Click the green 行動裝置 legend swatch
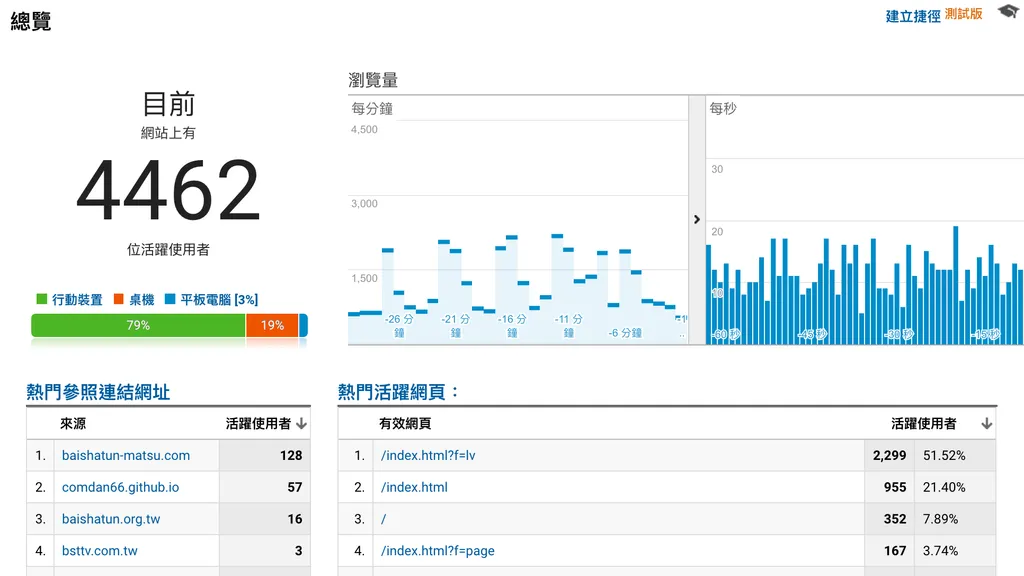This screenshot has width=1024, height=576. tap(42, 299)
